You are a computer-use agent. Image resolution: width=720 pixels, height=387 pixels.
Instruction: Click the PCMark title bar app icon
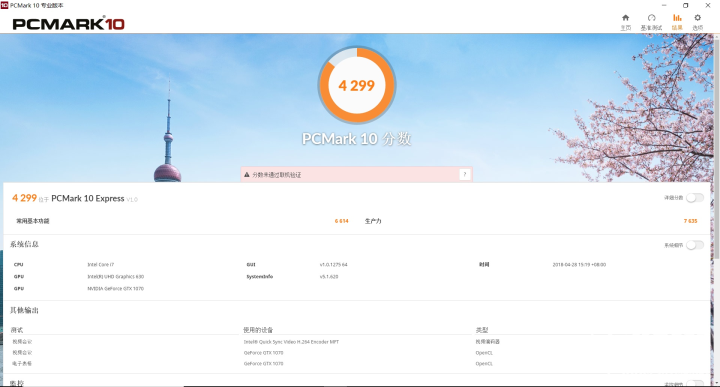4,5
